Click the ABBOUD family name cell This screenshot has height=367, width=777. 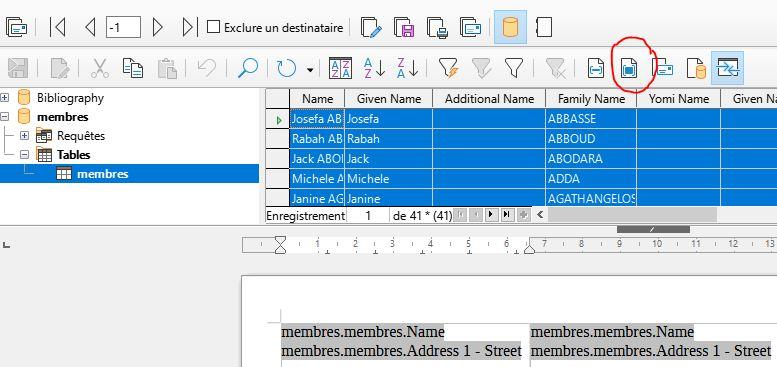(x=591, y=139)
